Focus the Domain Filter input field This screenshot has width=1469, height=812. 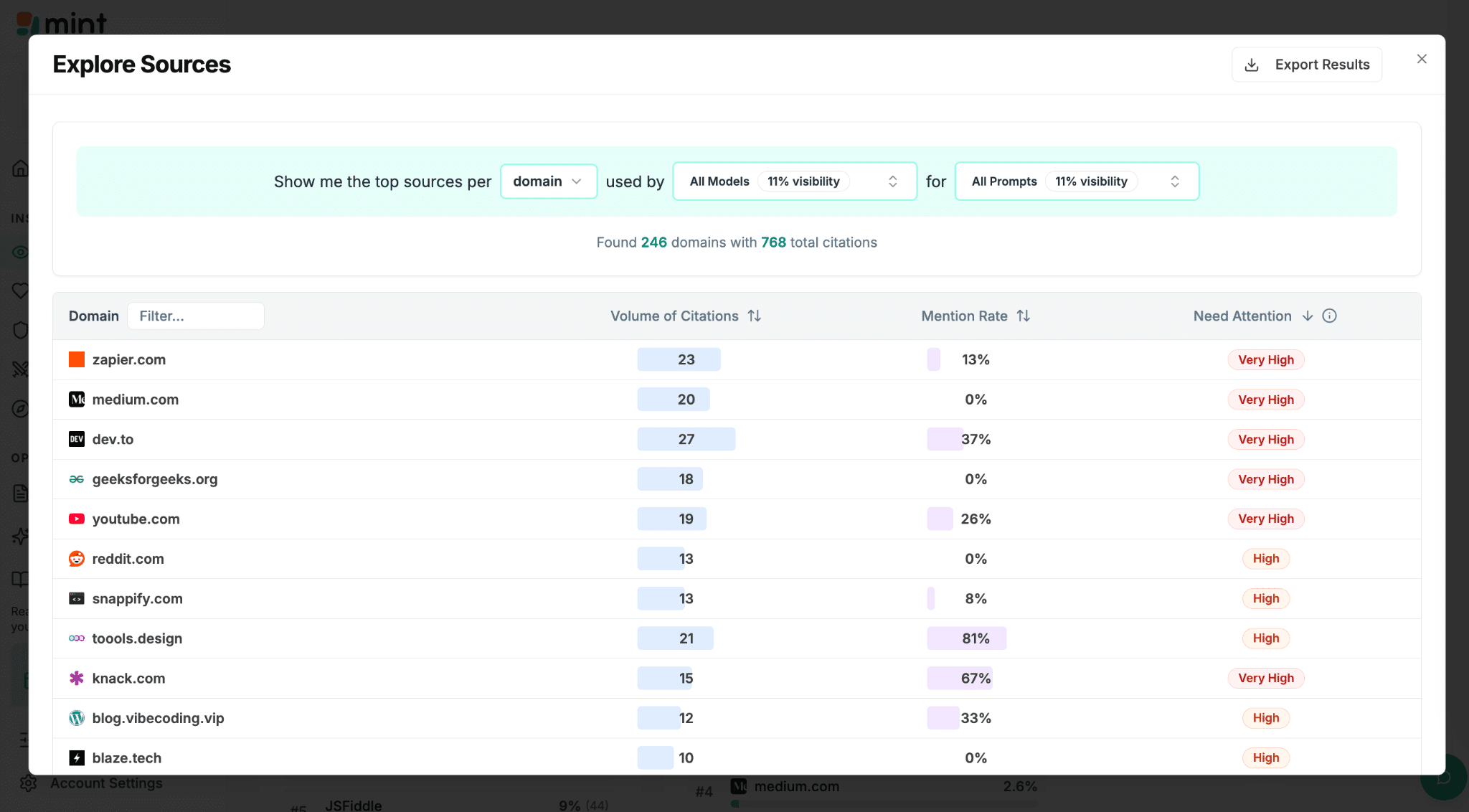tap(196, 316)
